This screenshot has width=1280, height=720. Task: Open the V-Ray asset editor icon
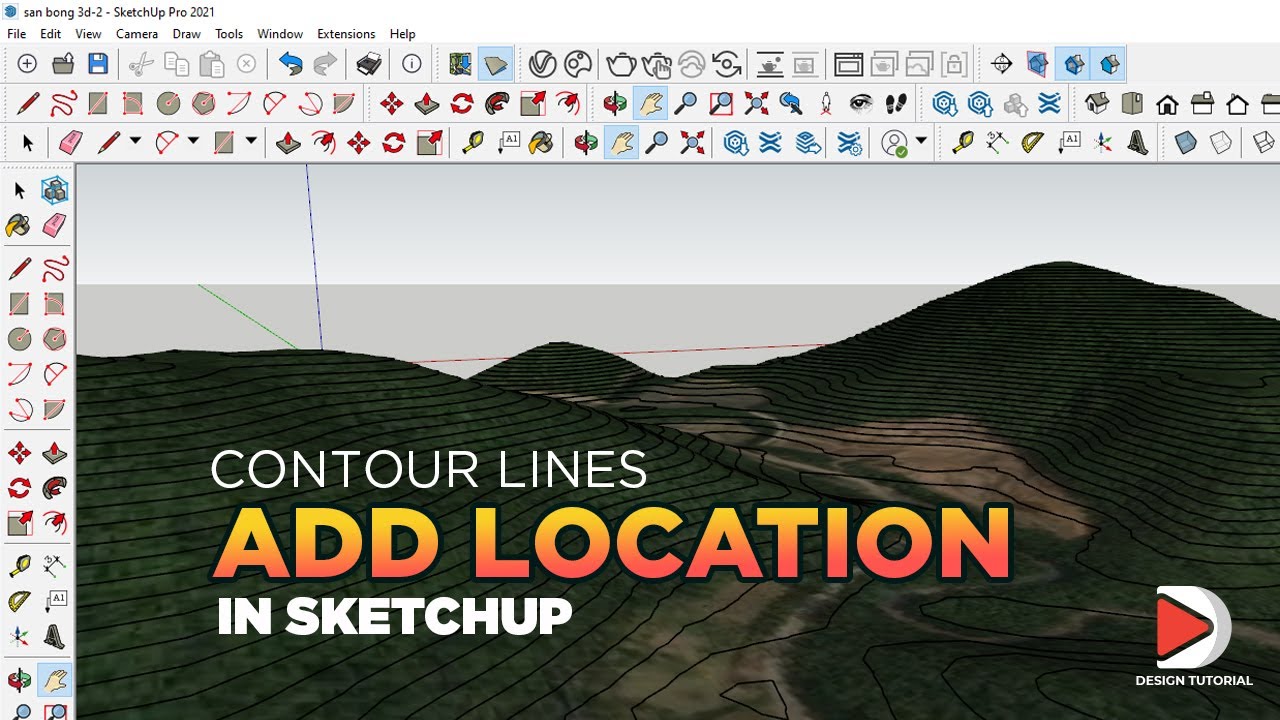[x=543, y=65]
